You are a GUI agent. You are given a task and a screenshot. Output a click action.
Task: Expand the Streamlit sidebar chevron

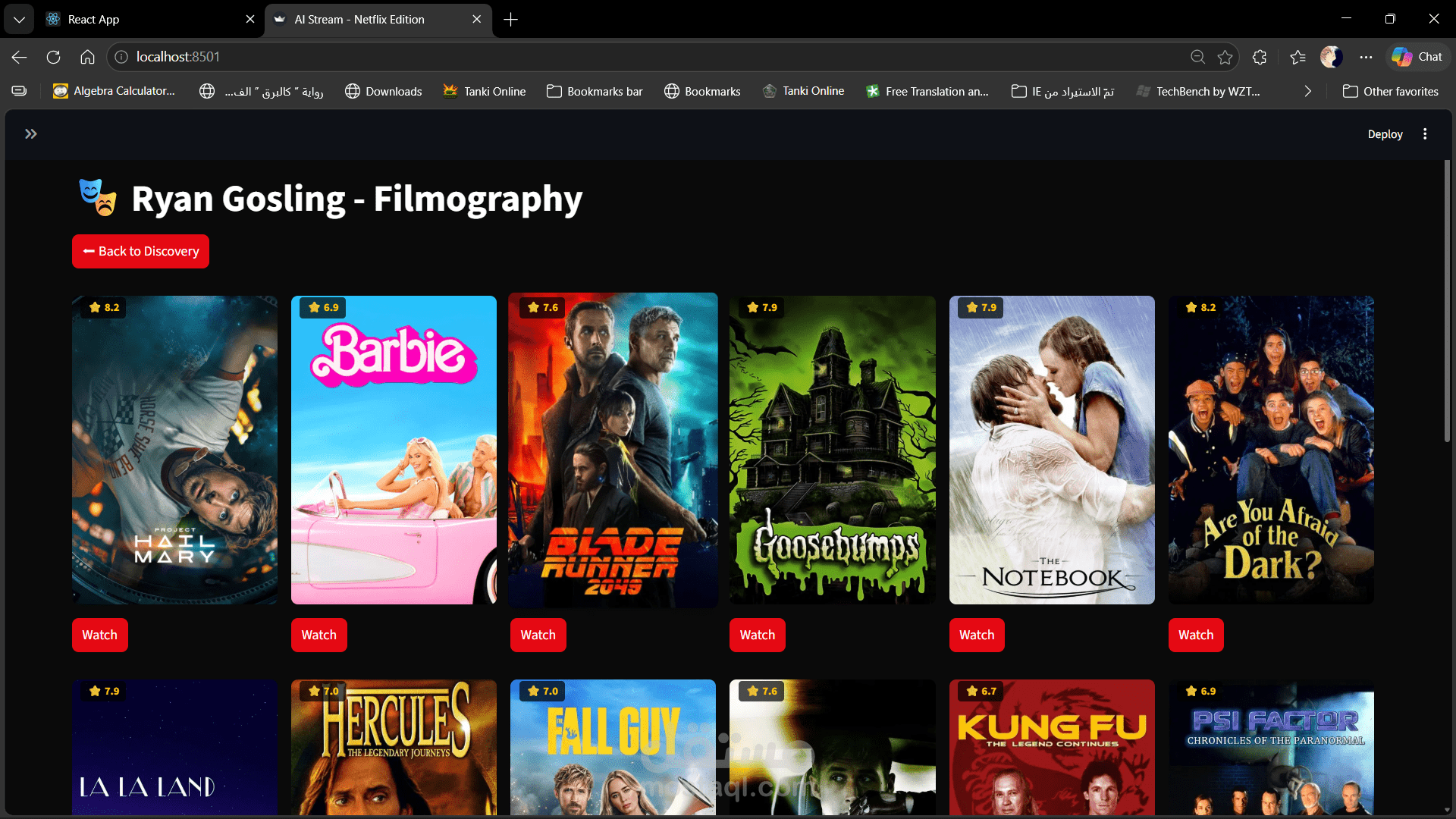click(x=30, y=134)
